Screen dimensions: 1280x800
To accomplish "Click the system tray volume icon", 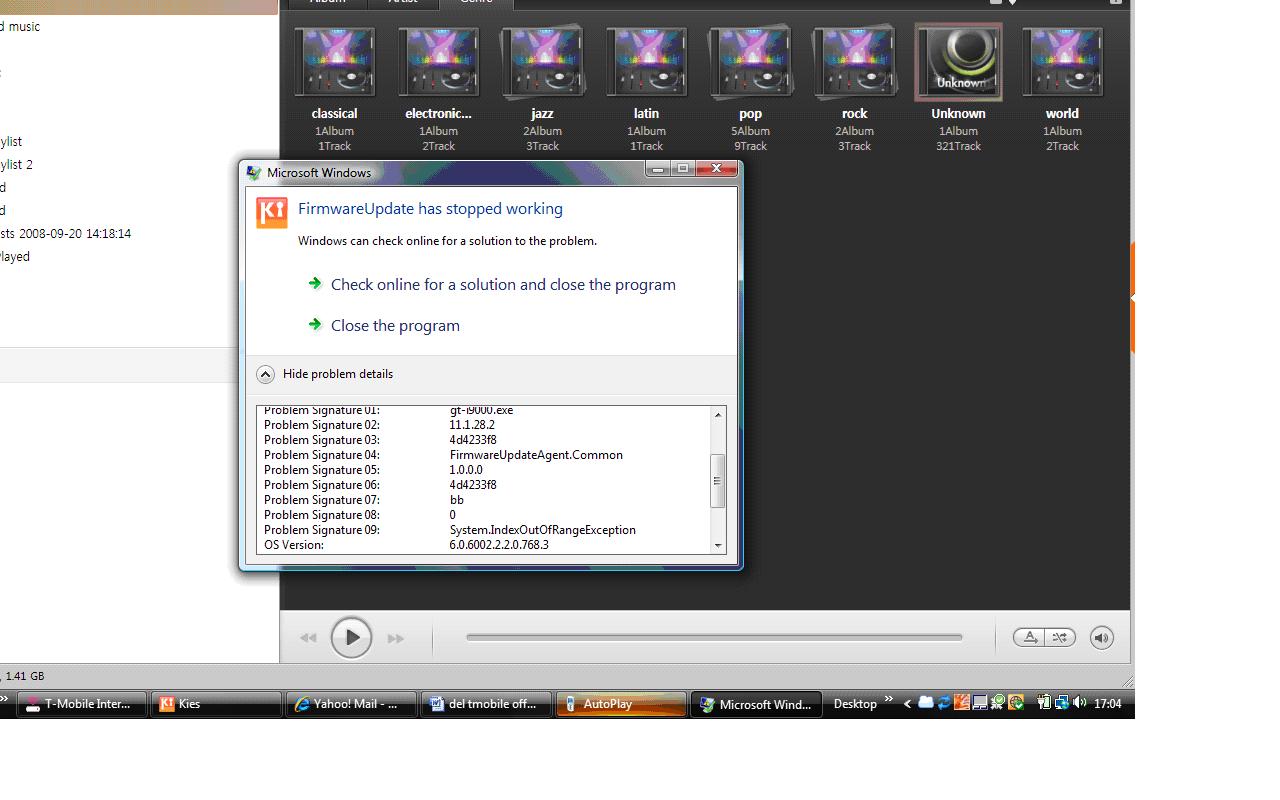I will [1079, 703].
